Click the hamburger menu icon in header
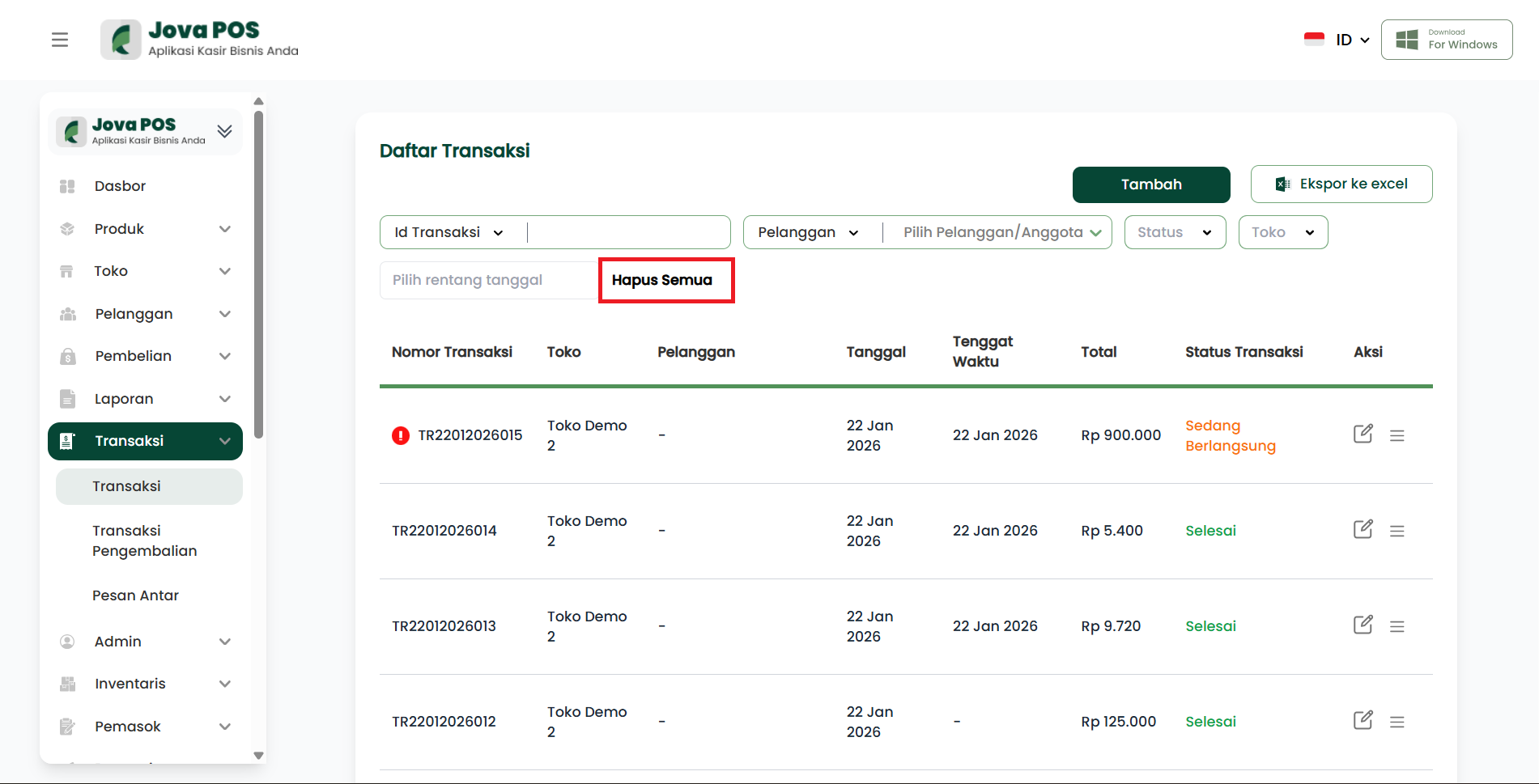1539x784 pixels. coord(60,40)
